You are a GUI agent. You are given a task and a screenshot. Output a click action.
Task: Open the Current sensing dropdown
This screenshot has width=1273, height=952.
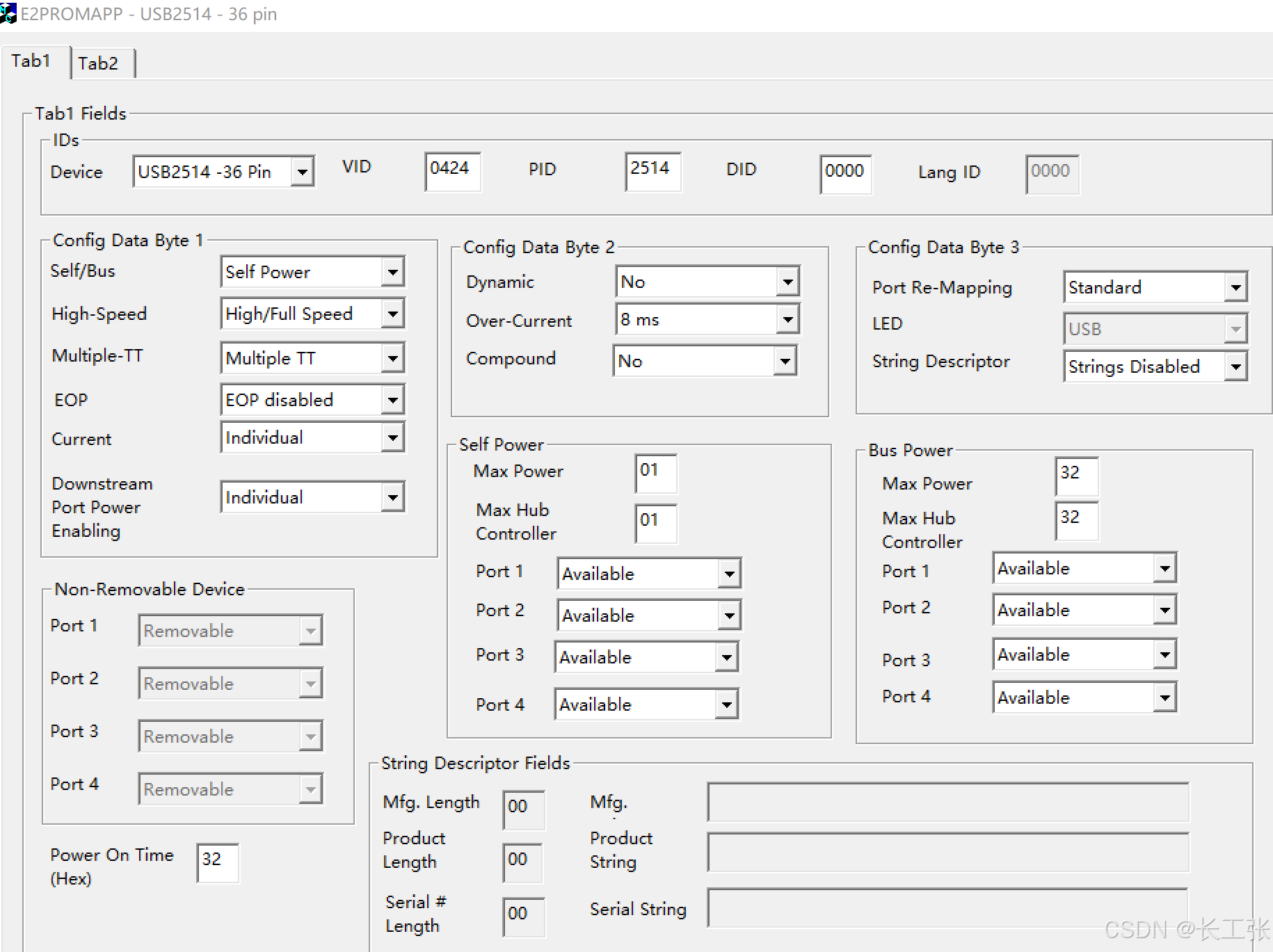point(312,437)
